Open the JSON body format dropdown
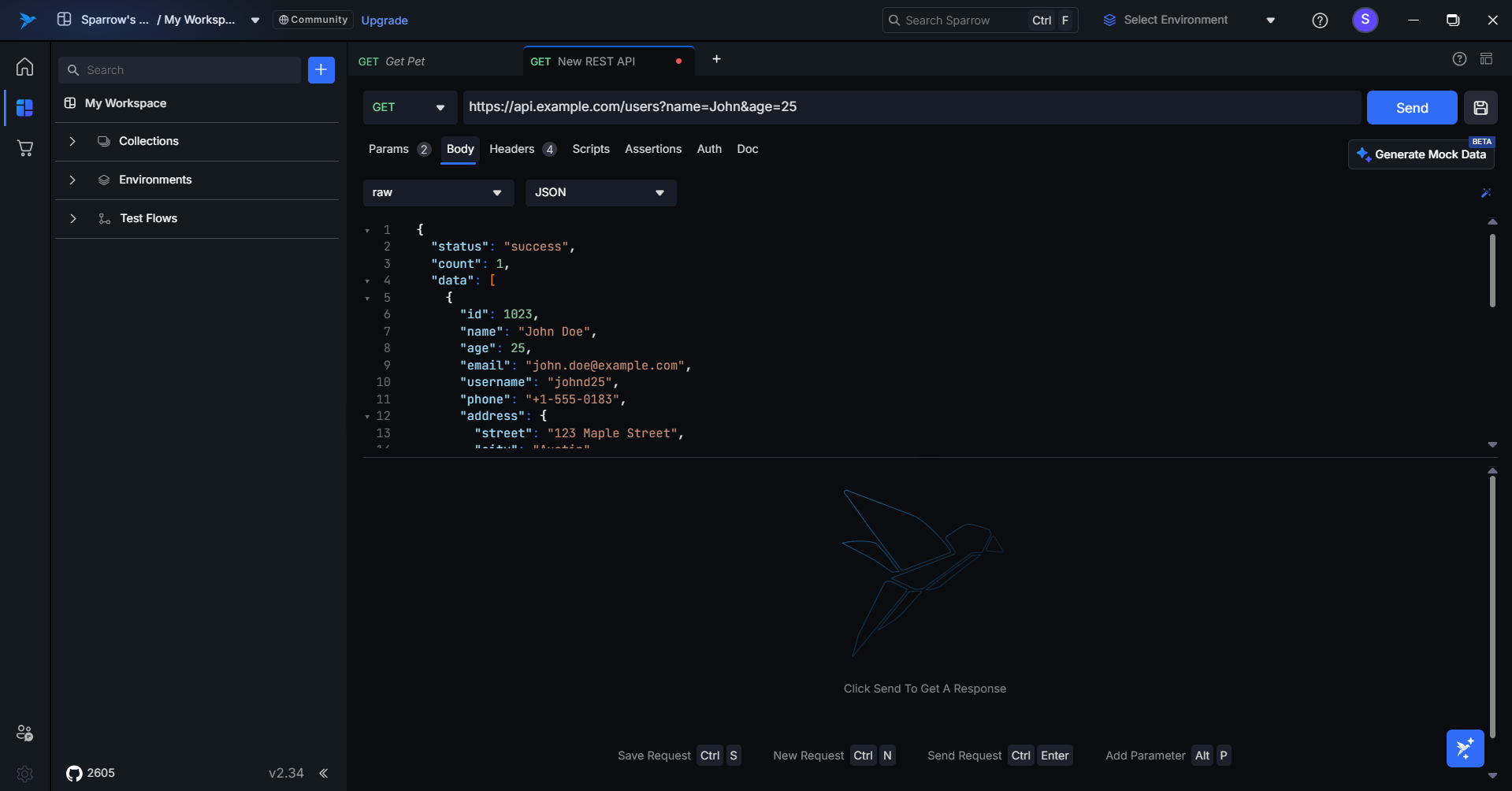This screenshot has height=791, width=1512. tap(600, 193)
